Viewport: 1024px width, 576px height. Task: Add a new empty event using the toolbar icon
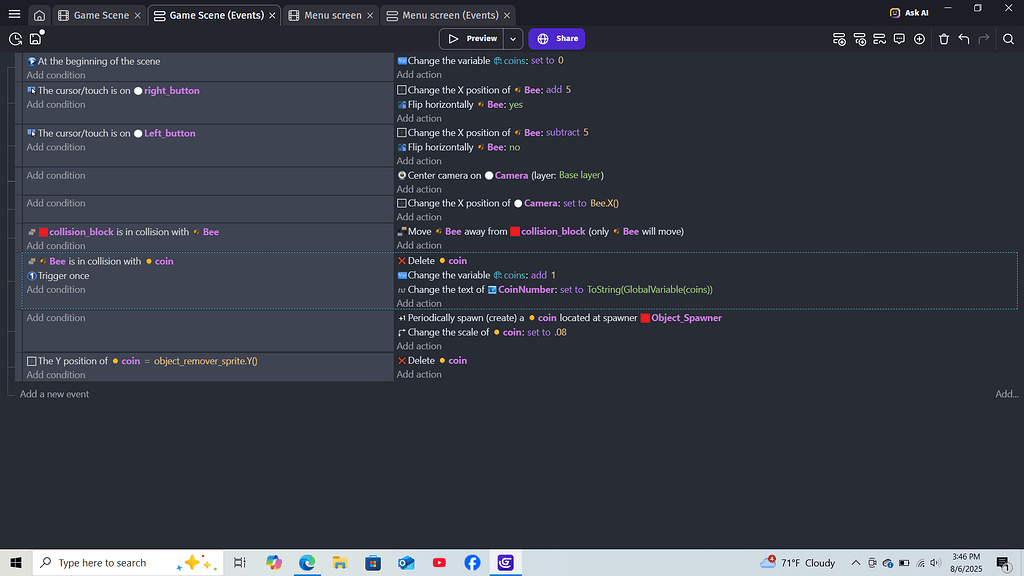tap(840, 39)
